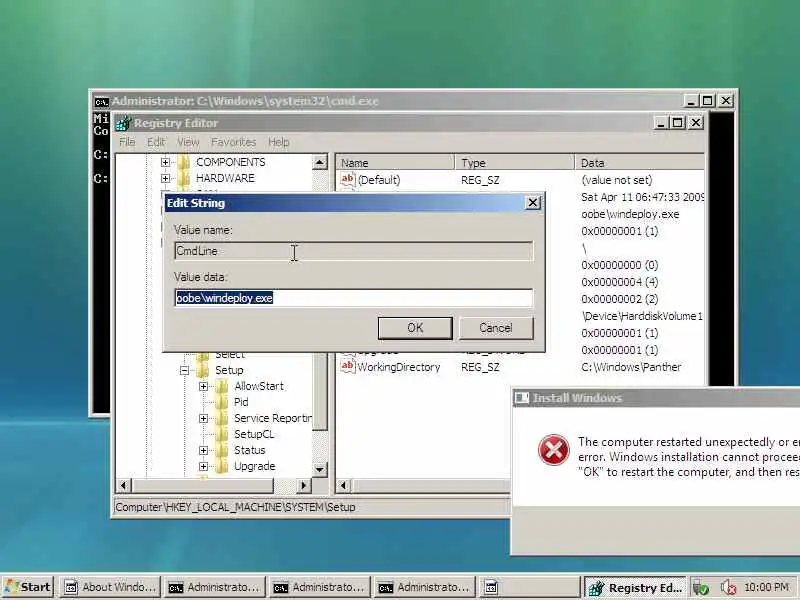Click the red error icon in Install Windows
Screen dimensions: 800x600
click(554, 450)
